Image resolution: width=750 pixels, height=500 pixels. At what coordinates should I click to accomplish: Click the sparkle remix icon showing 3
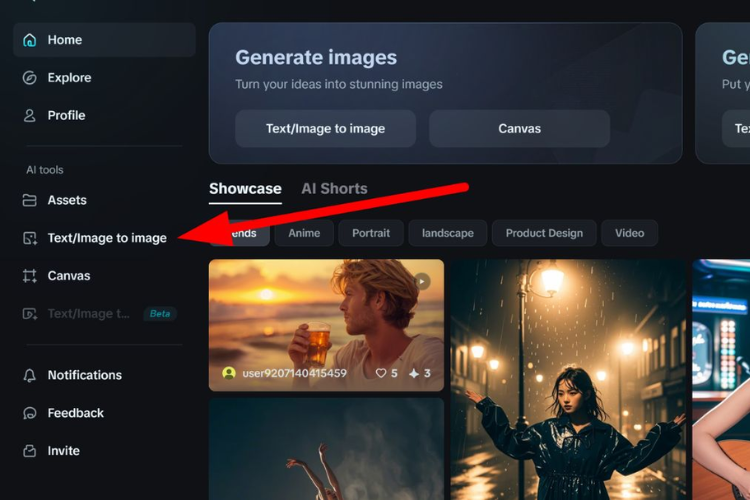414,373
